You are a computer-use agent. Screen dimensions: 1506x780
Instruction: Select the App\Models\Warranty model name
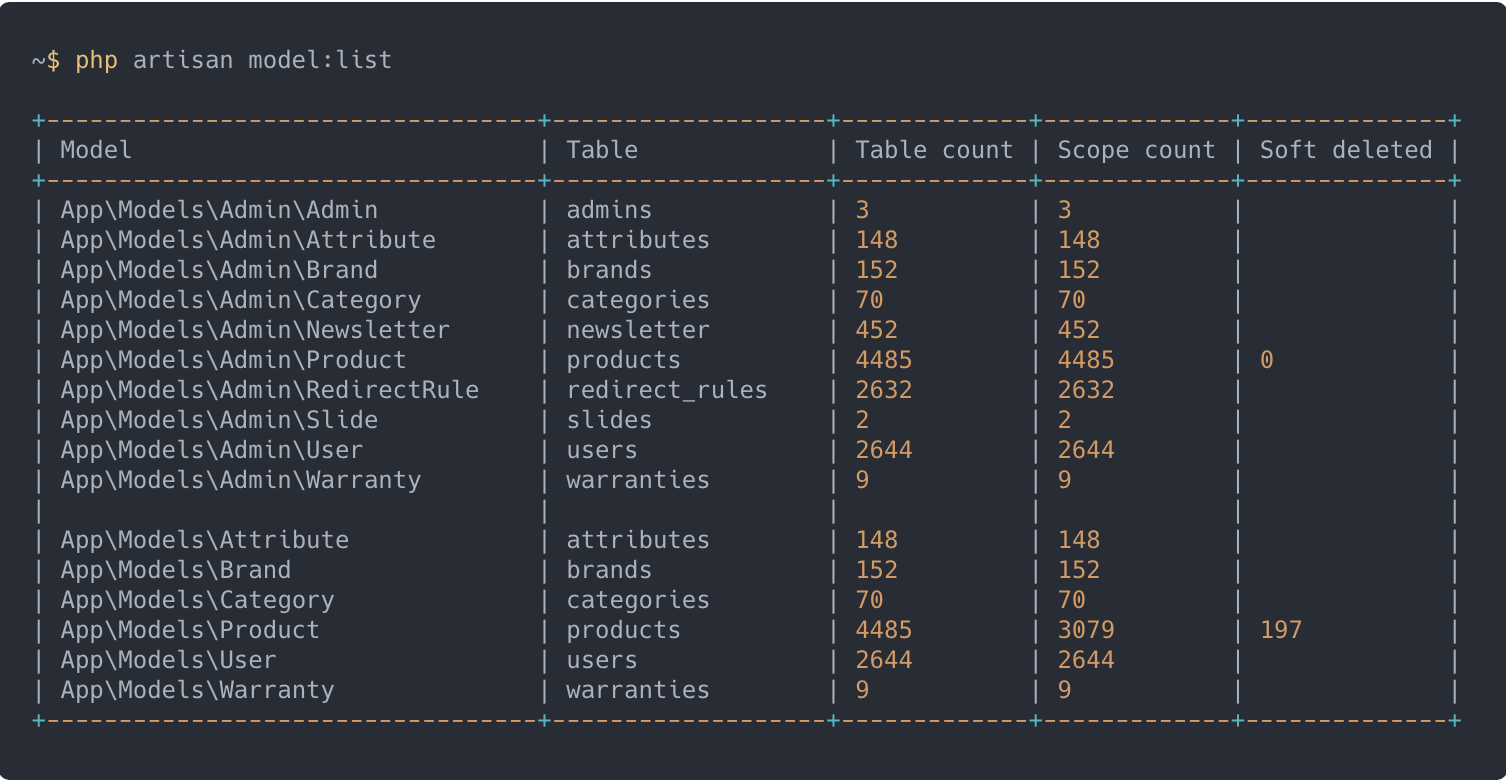point(197,690)
